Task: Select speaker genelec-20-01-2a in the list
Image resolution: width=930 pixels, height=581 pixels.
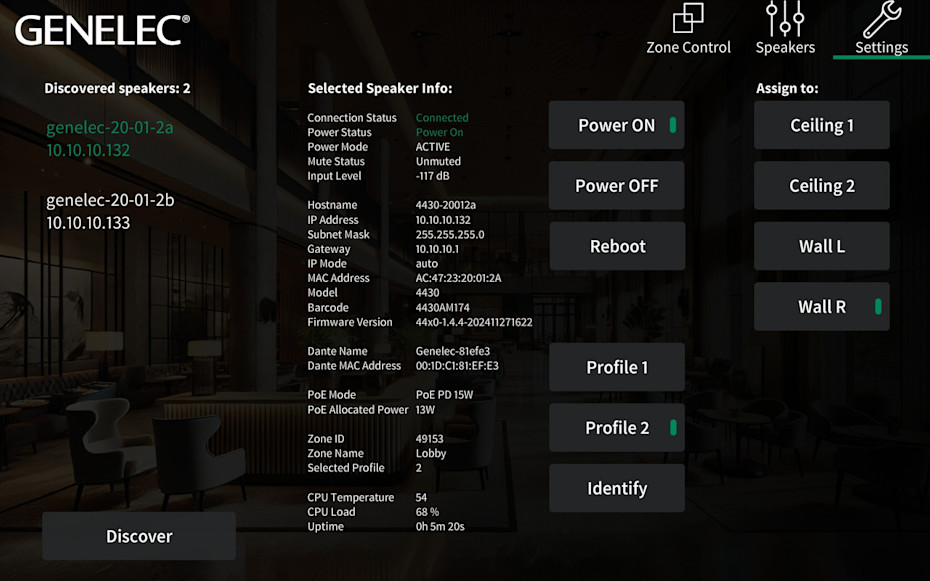Action: pos(110,139)
